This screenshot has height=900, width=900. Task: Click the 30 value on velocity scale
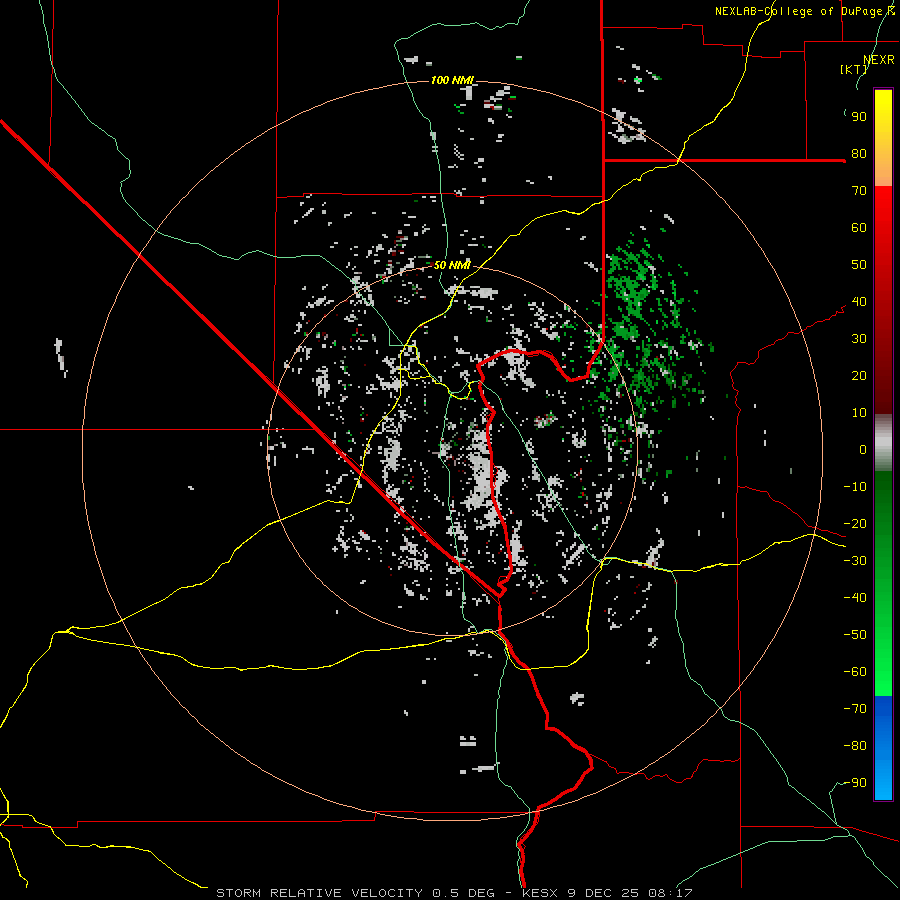859,339
